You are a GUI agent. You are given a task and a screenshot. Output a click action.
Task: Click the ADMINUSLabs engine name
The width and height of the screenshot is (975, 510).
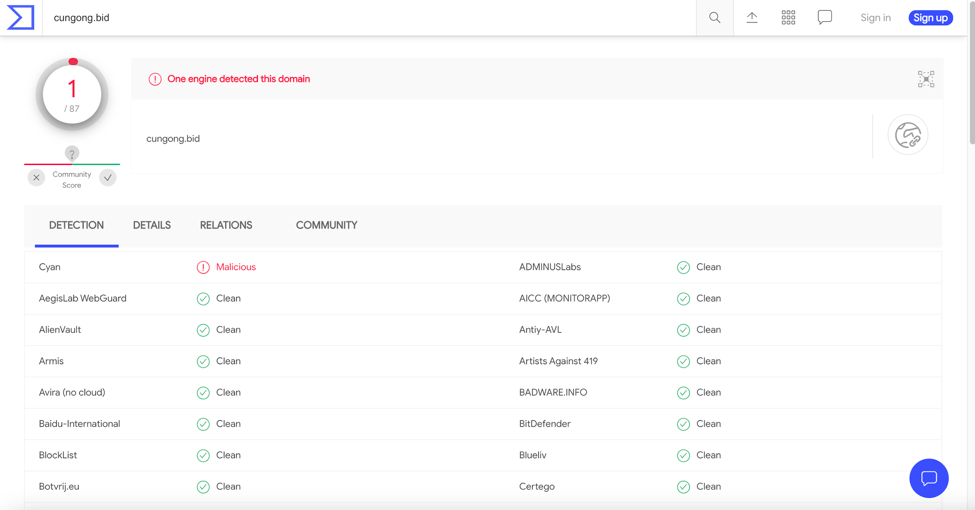(x=550, y=267)
